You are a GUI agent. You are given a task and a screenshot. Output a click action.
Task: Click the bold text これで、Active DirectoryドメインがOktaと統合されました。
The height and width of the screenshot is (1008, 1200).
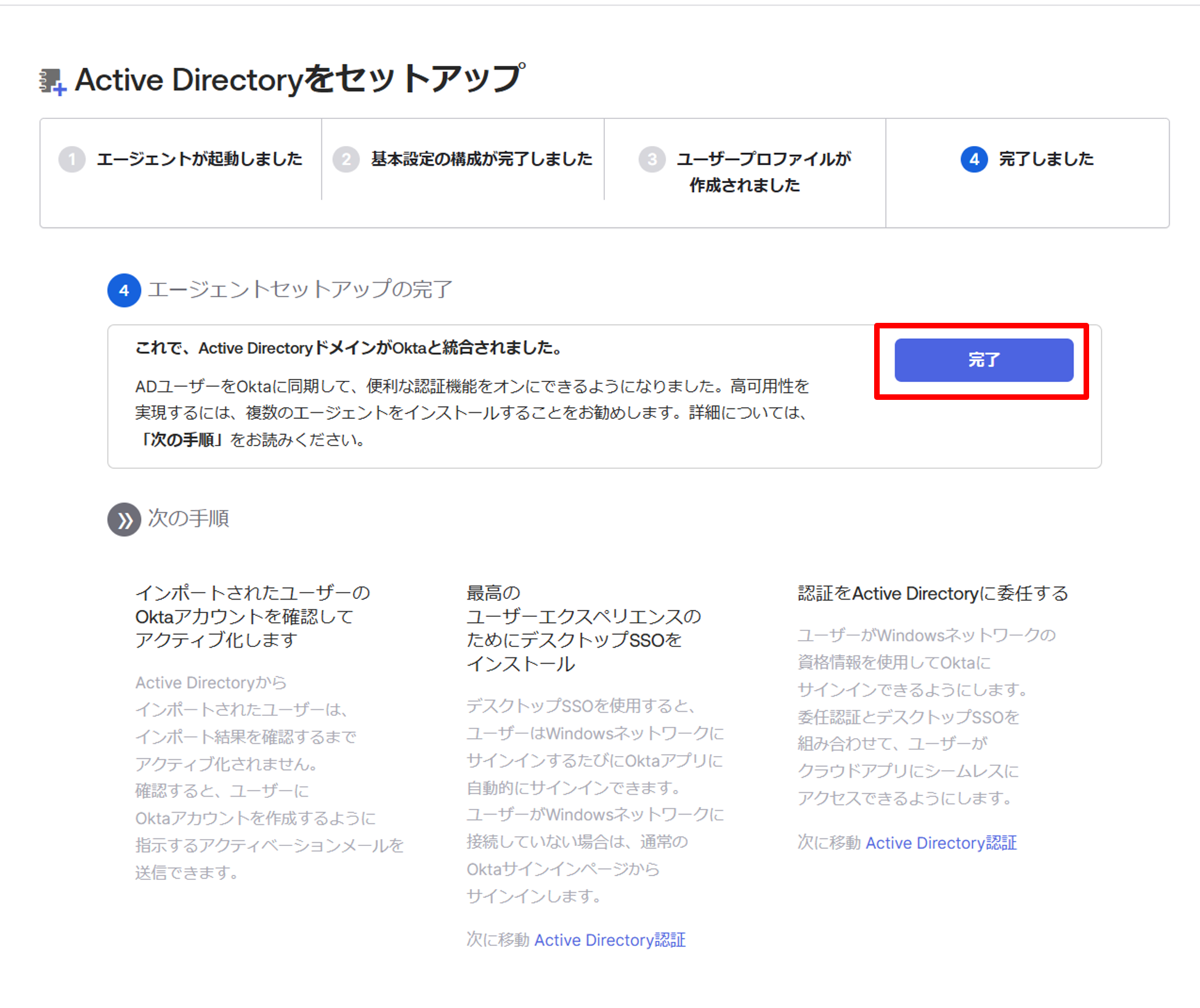tap(349, 348)
